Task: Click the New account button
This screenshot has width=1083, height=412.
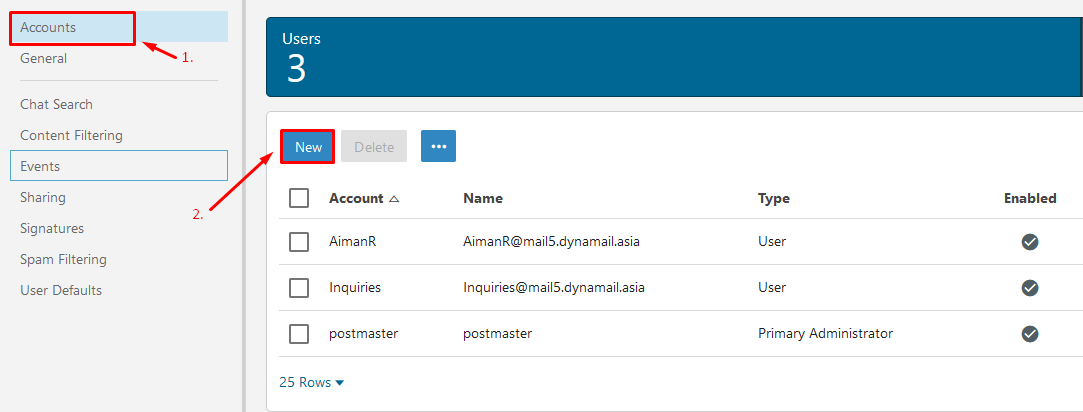Action: (308, 146)
